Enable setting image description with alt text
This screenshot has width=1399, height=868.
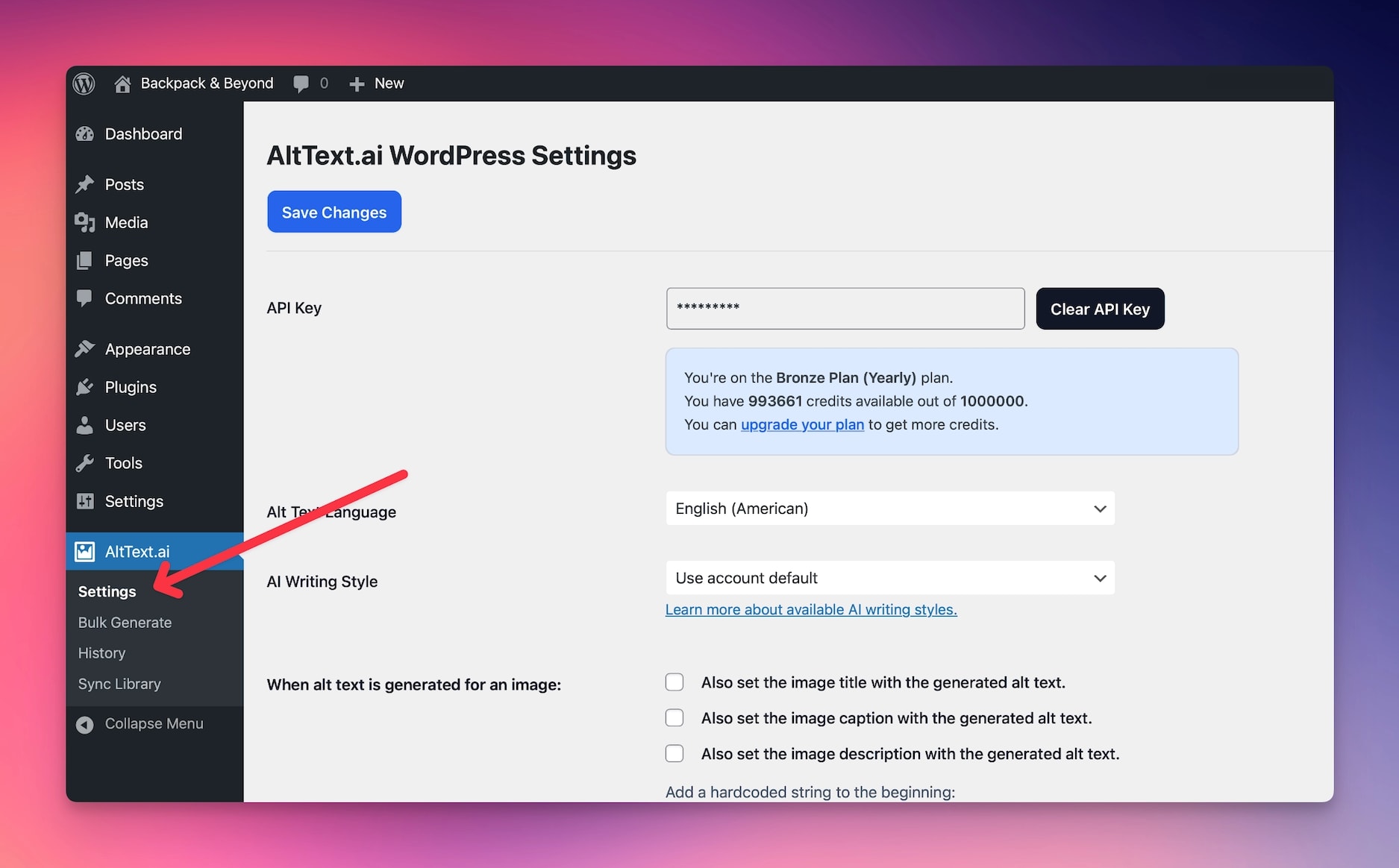click(675, 754)
